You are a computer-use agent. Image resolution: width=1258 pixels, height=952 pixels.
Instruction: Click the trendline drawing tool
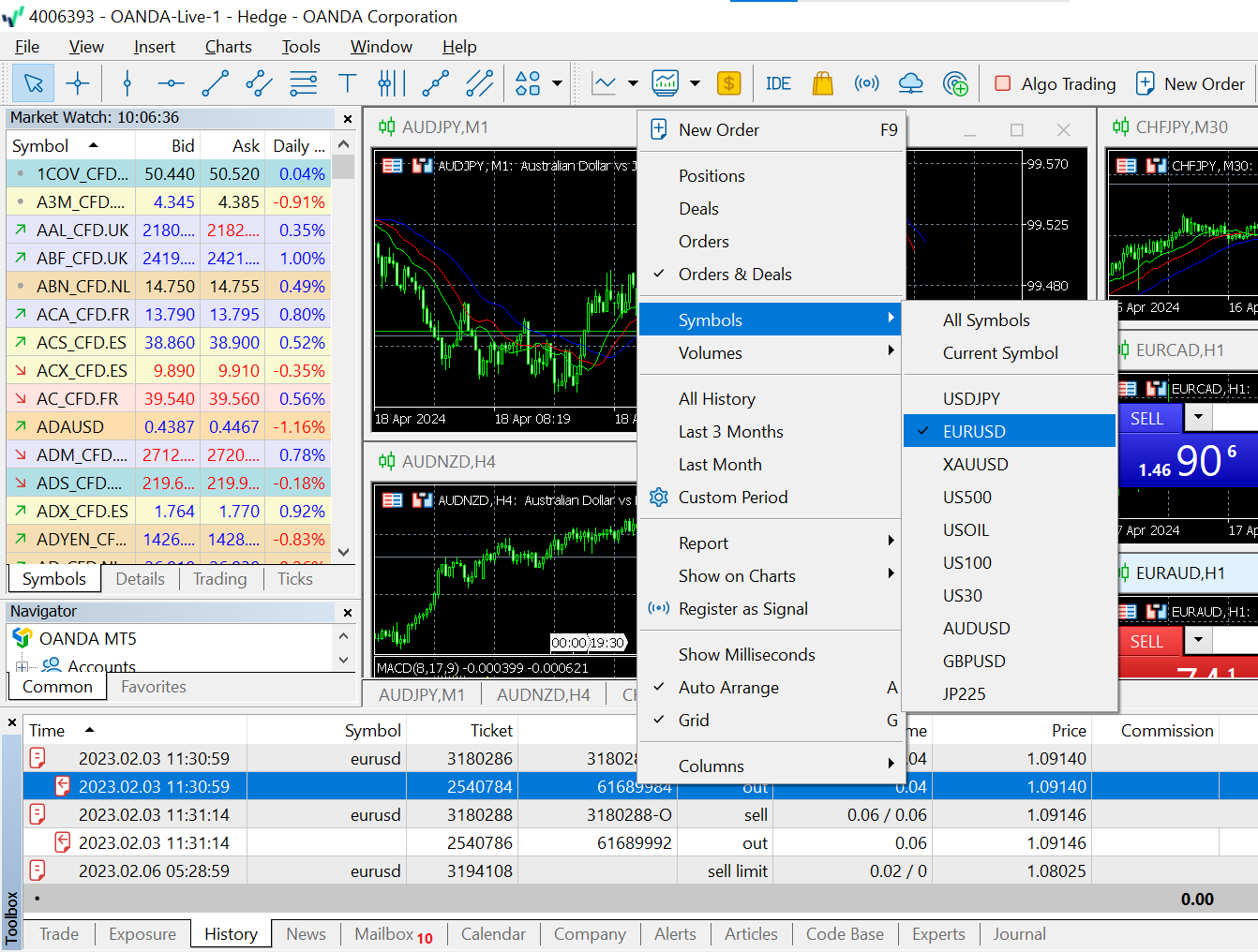tap(215, 83)
